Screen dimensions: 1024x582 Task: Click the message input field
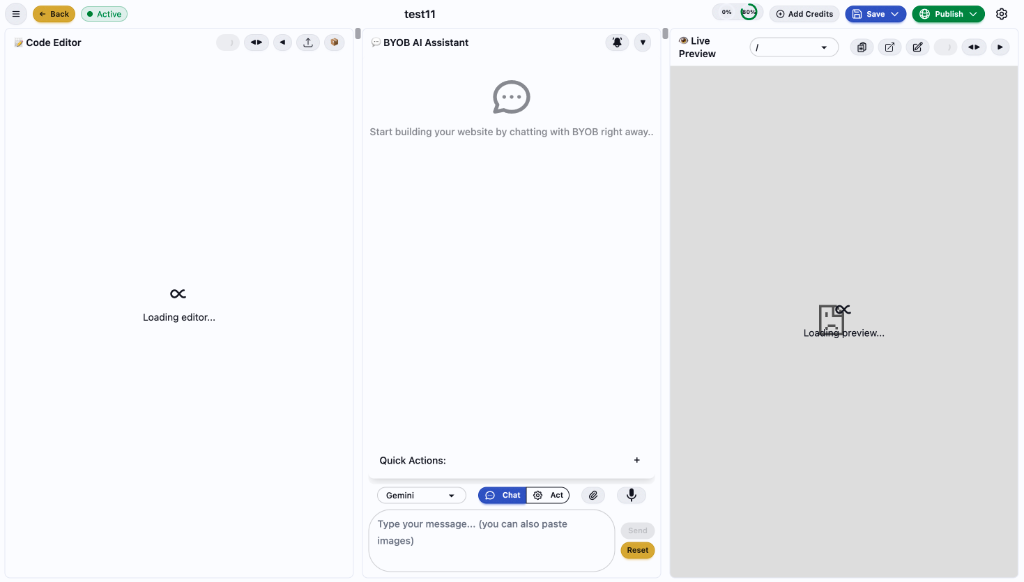[x=490, y=531]
